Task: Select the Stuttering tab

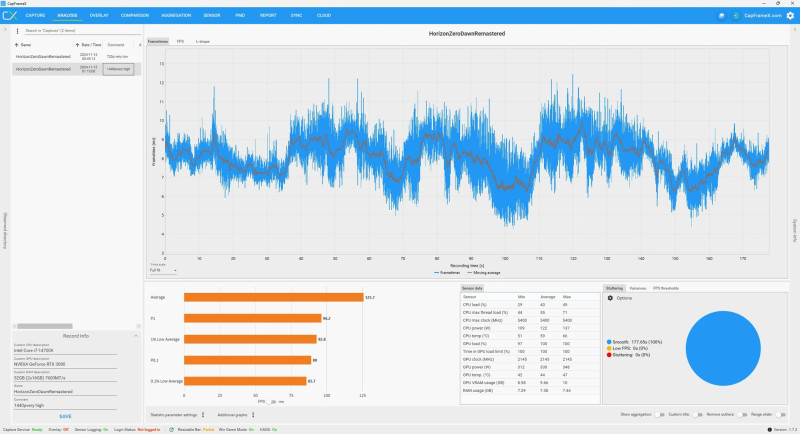Action: (614, 288)
